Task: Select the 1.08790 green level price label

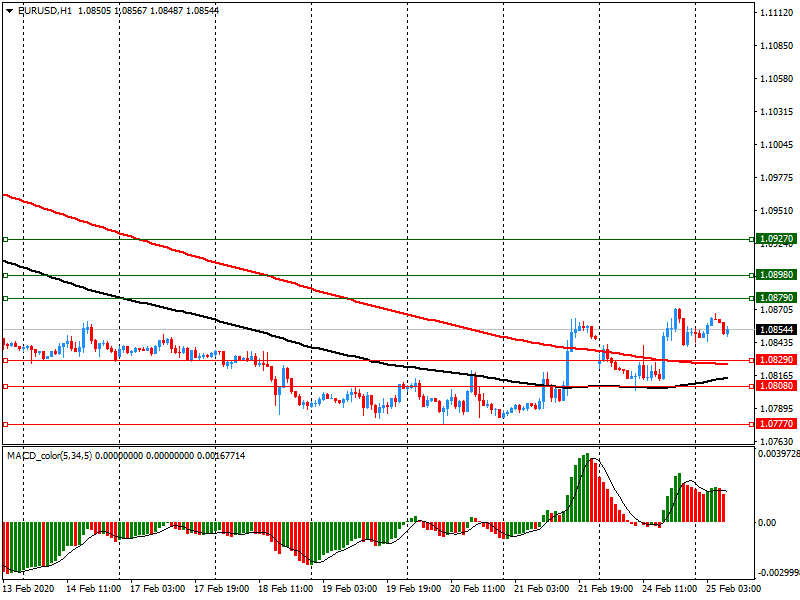Action: (776, 297)
